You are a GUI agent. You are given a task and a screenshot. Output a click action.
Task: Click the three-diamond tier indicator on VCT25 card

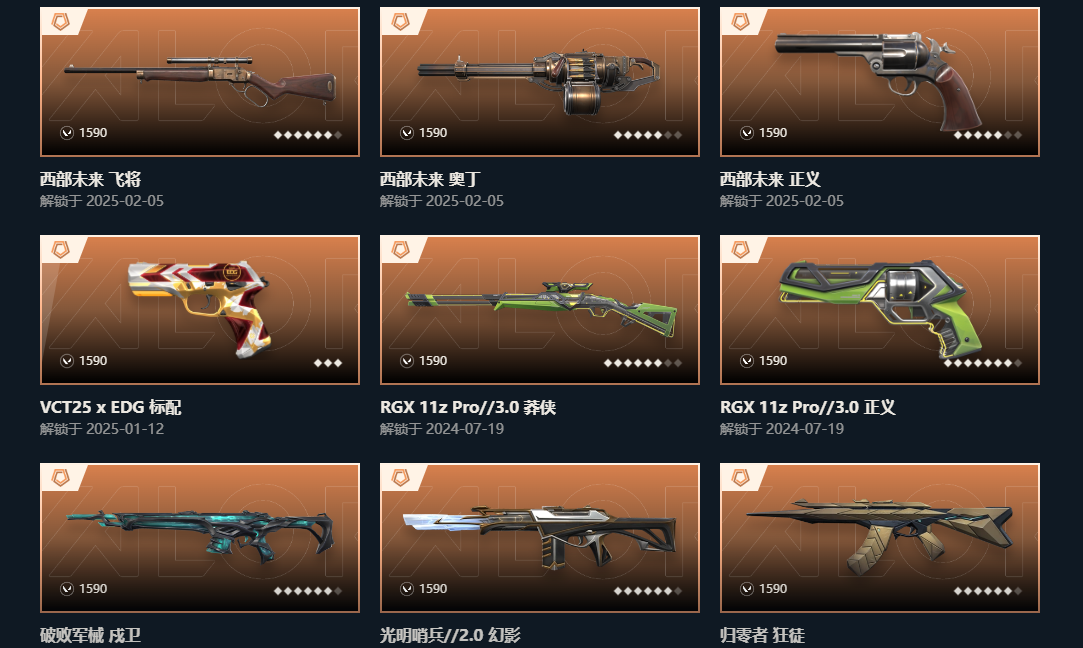pos(328,363)
